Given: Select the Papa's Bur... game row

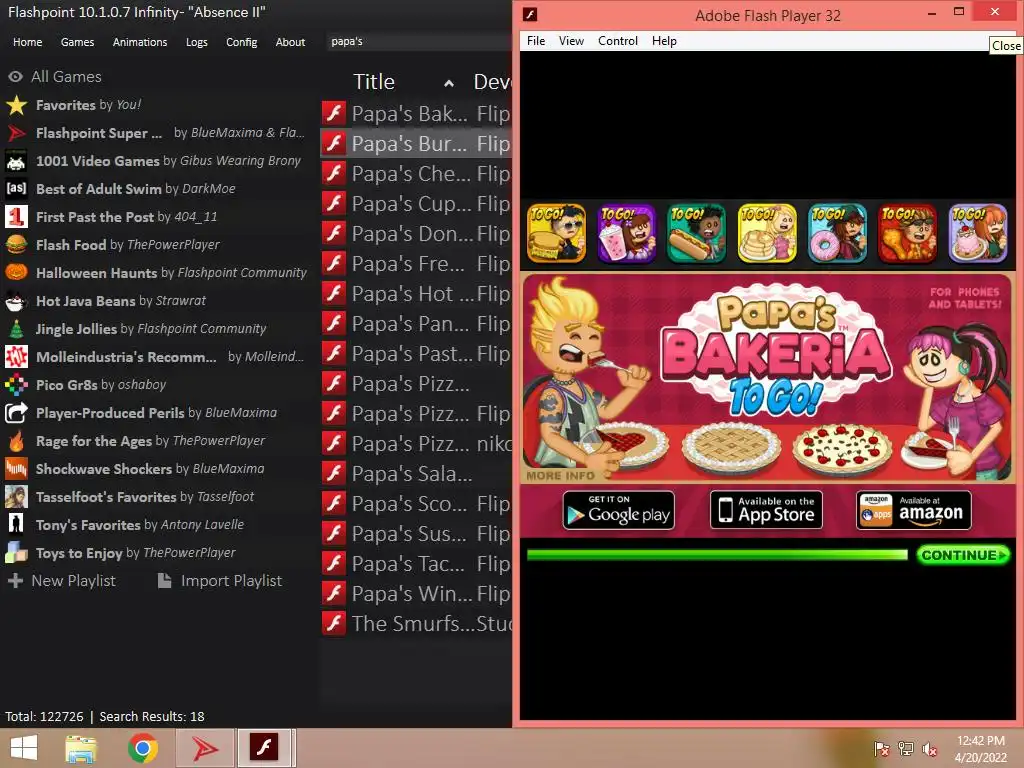Looking at the screenshot, I should [x=416, y=144].
